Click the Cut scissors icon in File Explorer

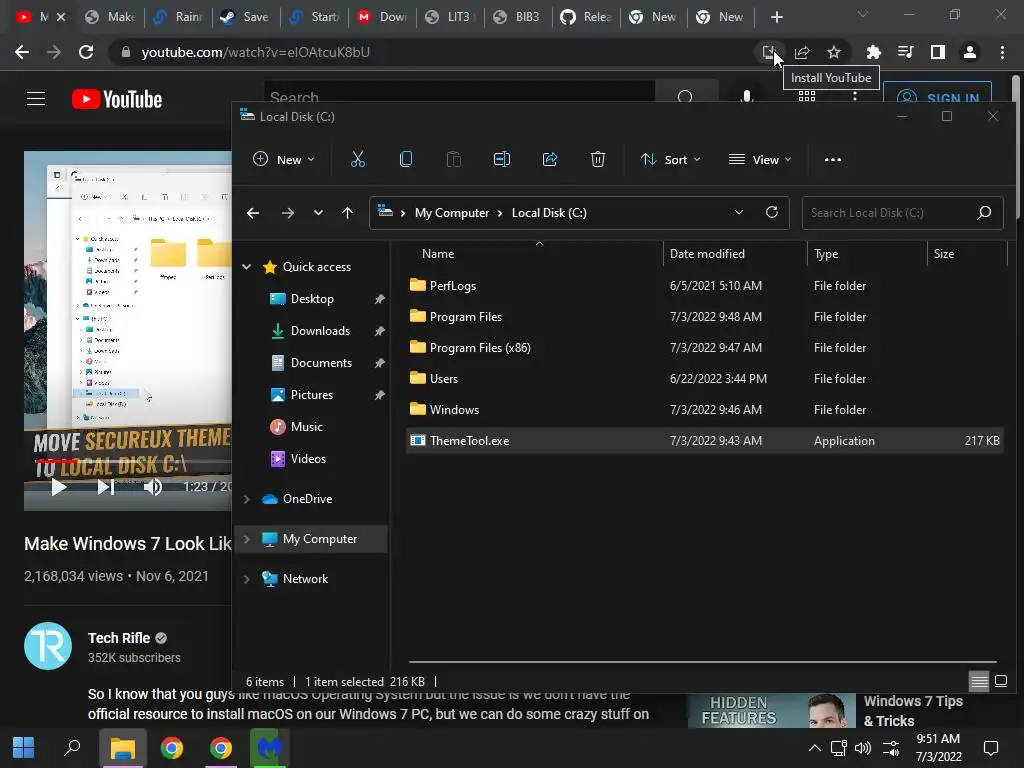point(357,159)
